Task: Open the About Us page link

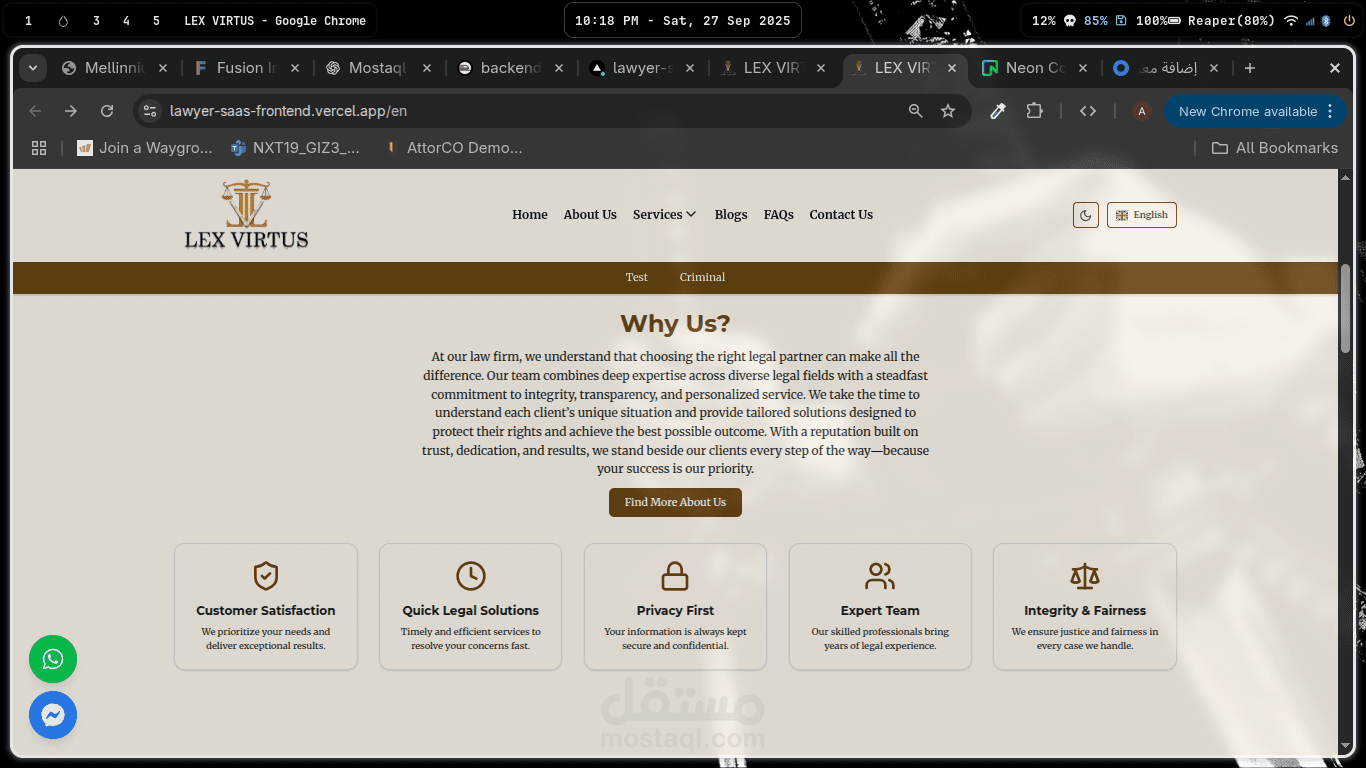Action: pos(590,215)
